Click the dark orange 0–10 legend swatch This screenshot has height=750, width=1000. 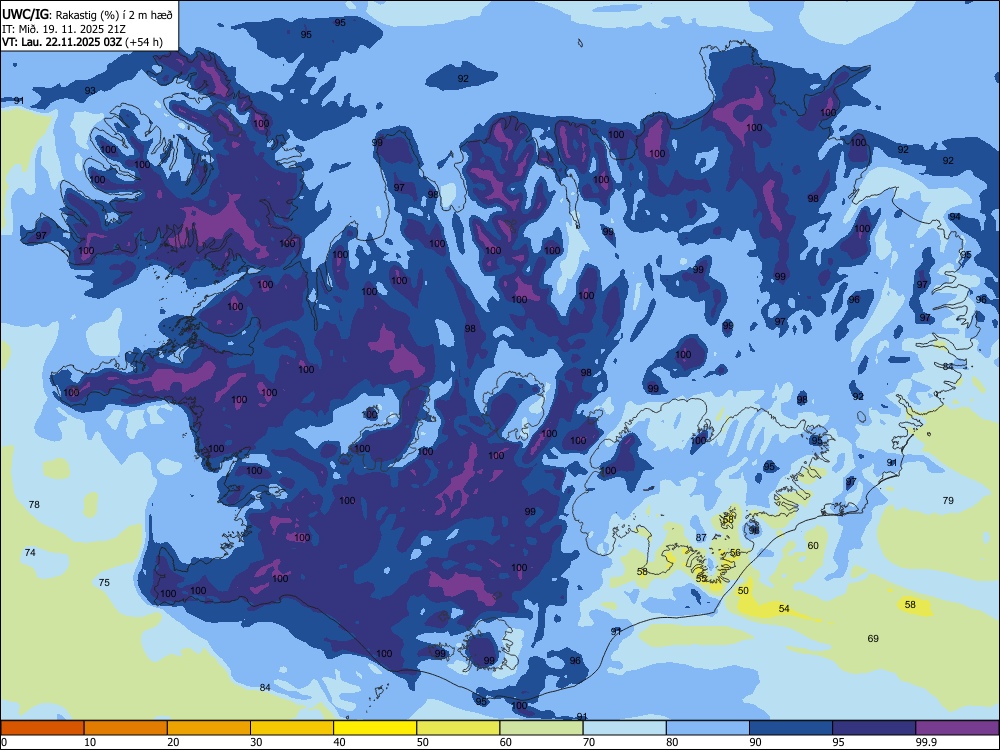pos(42,728)
